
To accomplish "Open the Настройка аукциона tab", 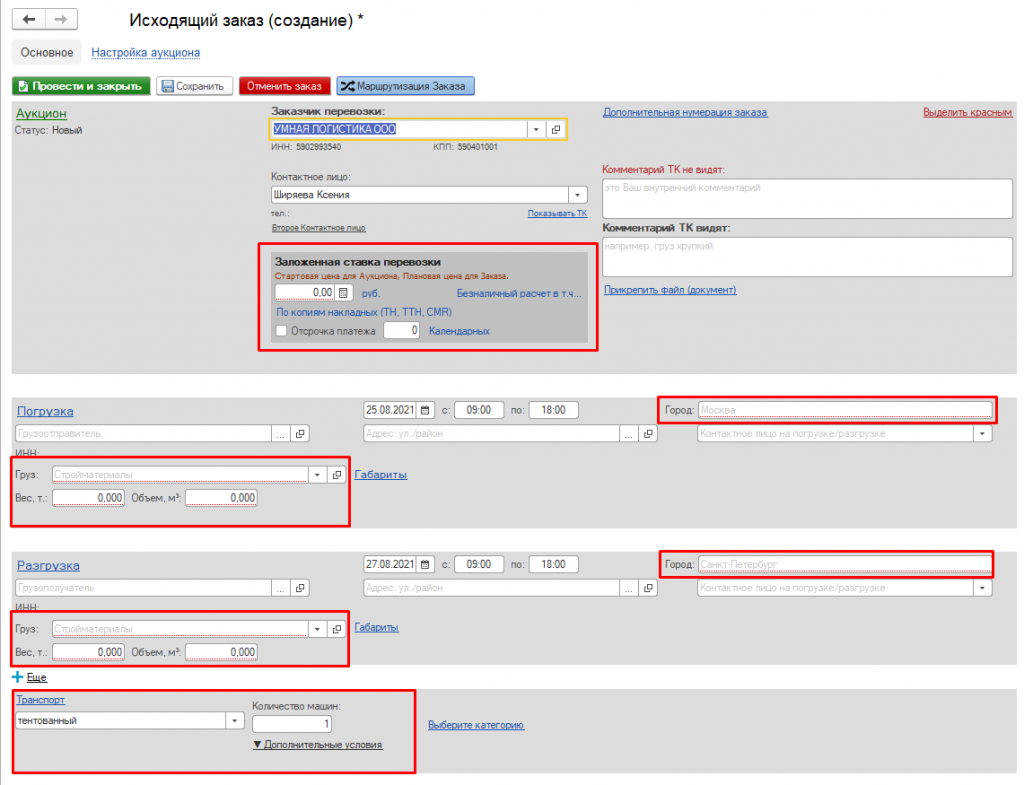I will [x=146, y=52].
